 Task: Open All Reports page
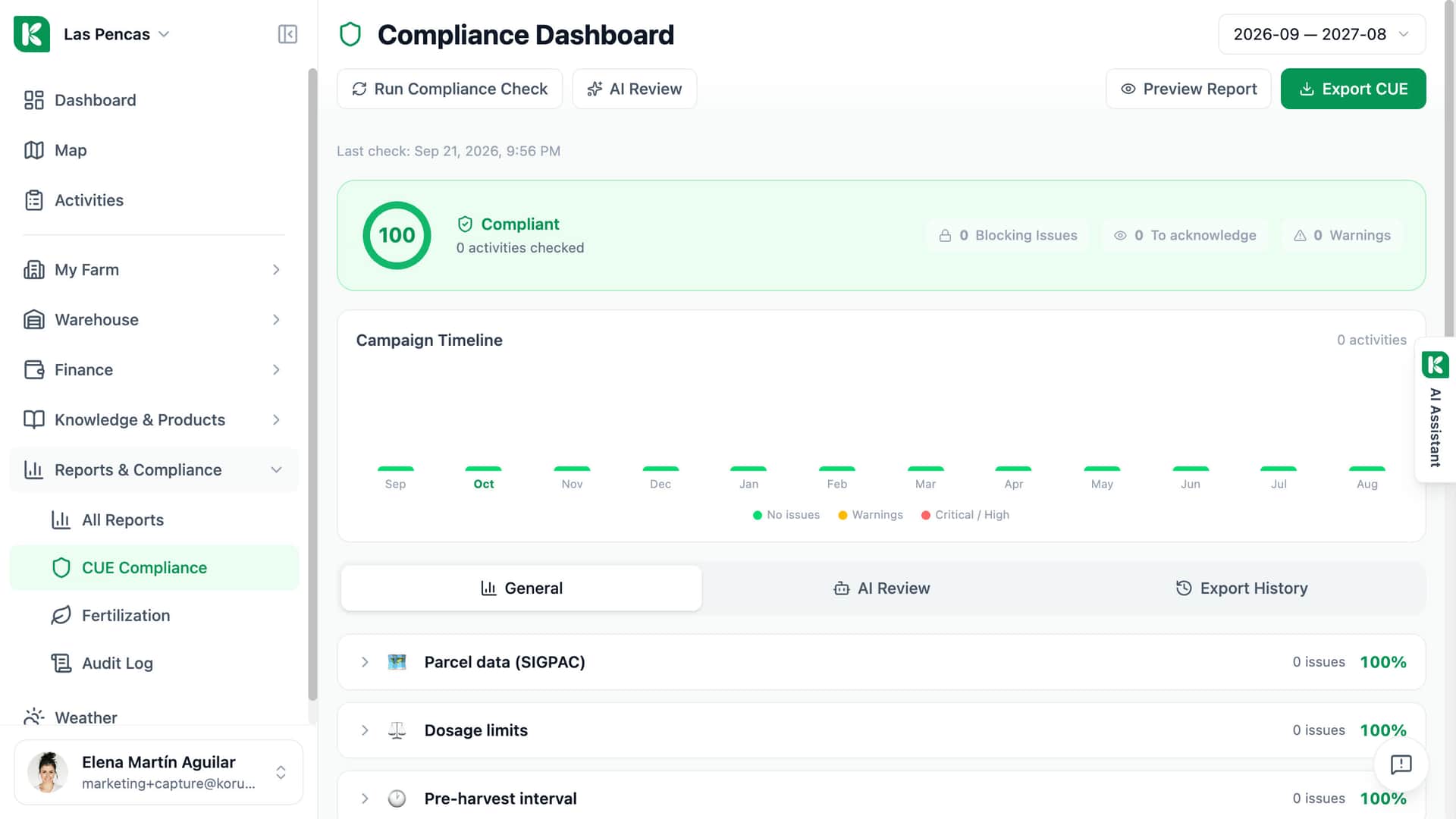(153, 519)
